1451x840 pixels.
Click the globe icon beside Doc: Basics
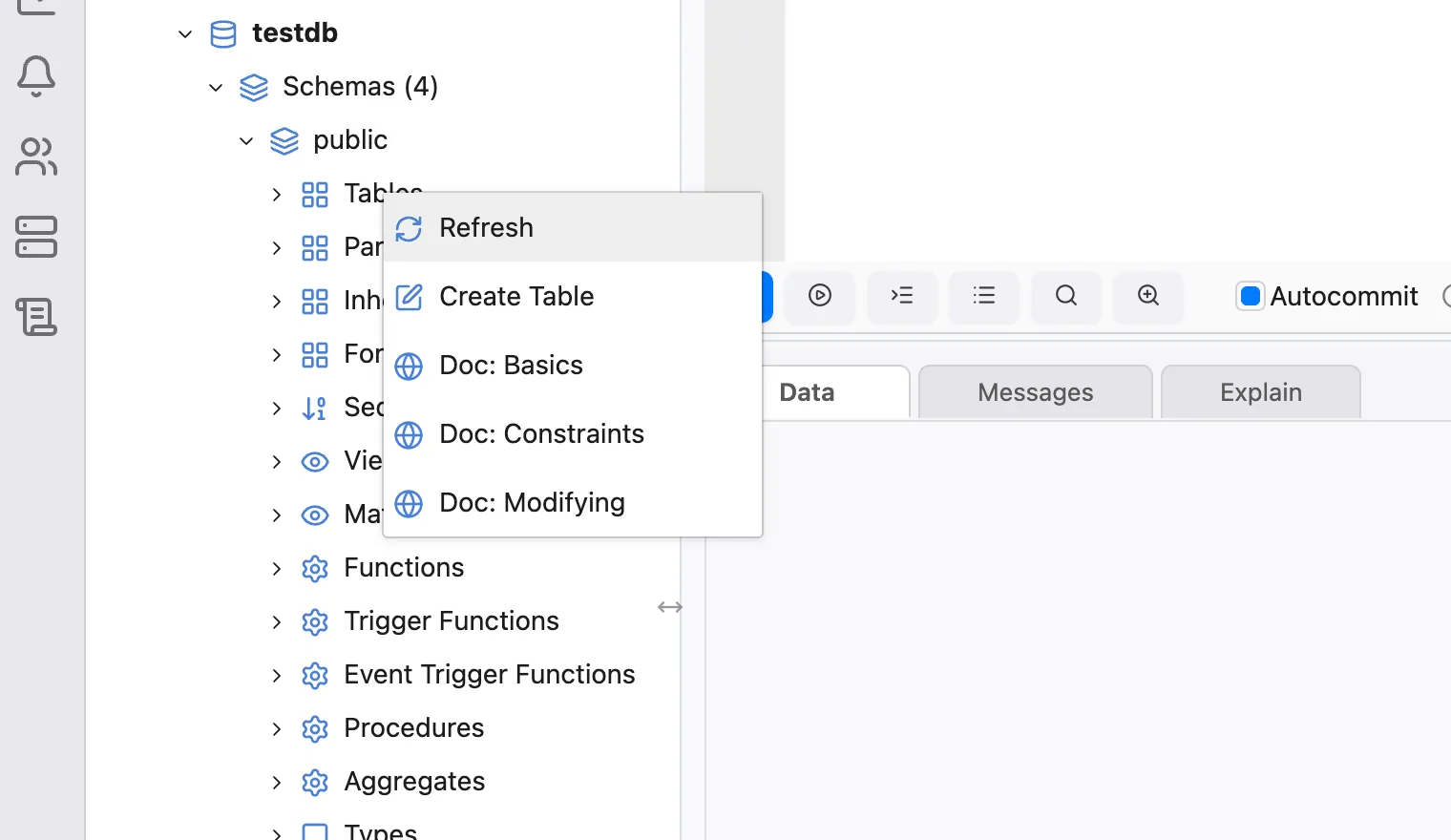click(409, 367)
